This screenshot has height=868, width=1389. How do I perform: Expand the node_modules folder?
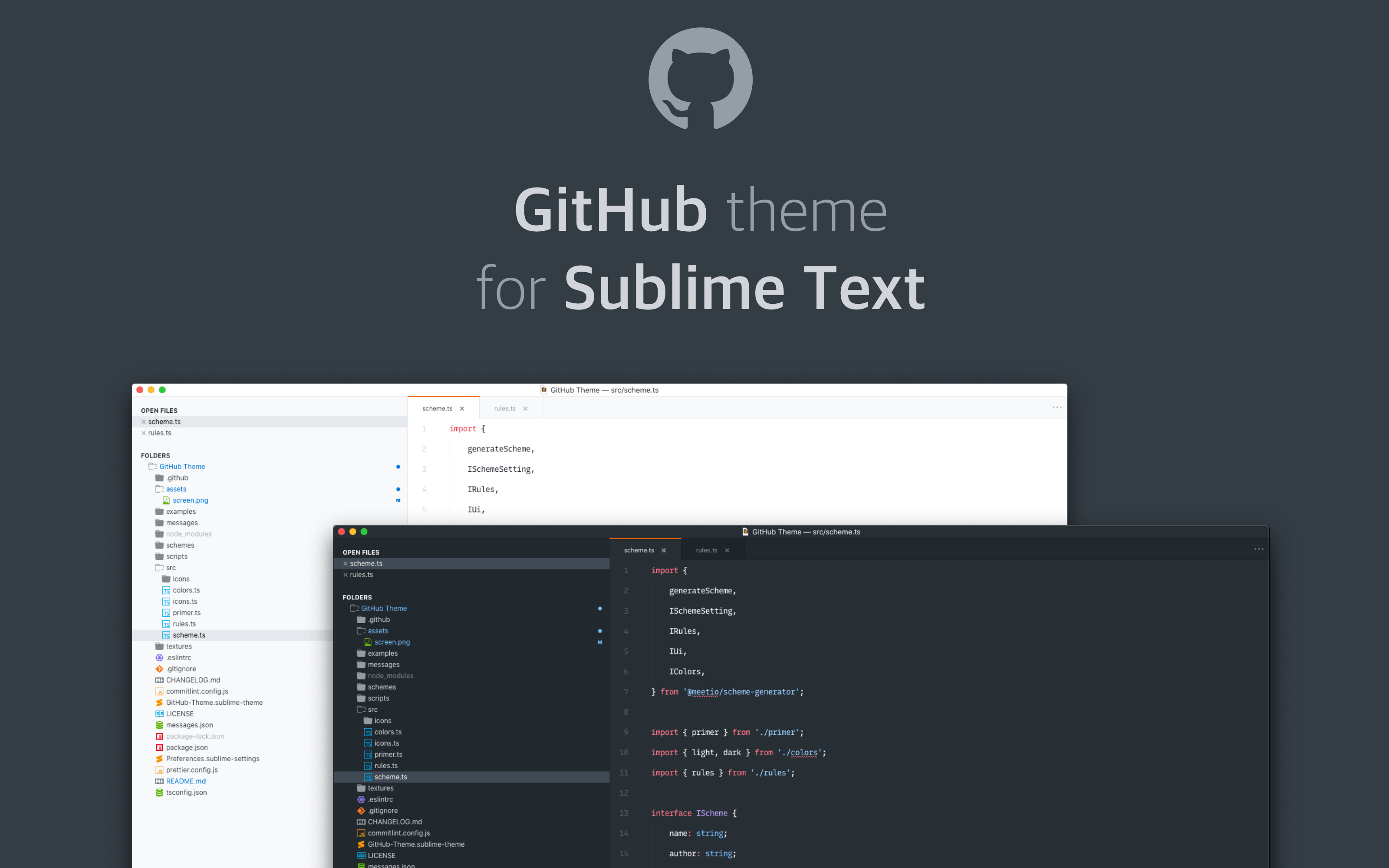[x=390, y=676]
